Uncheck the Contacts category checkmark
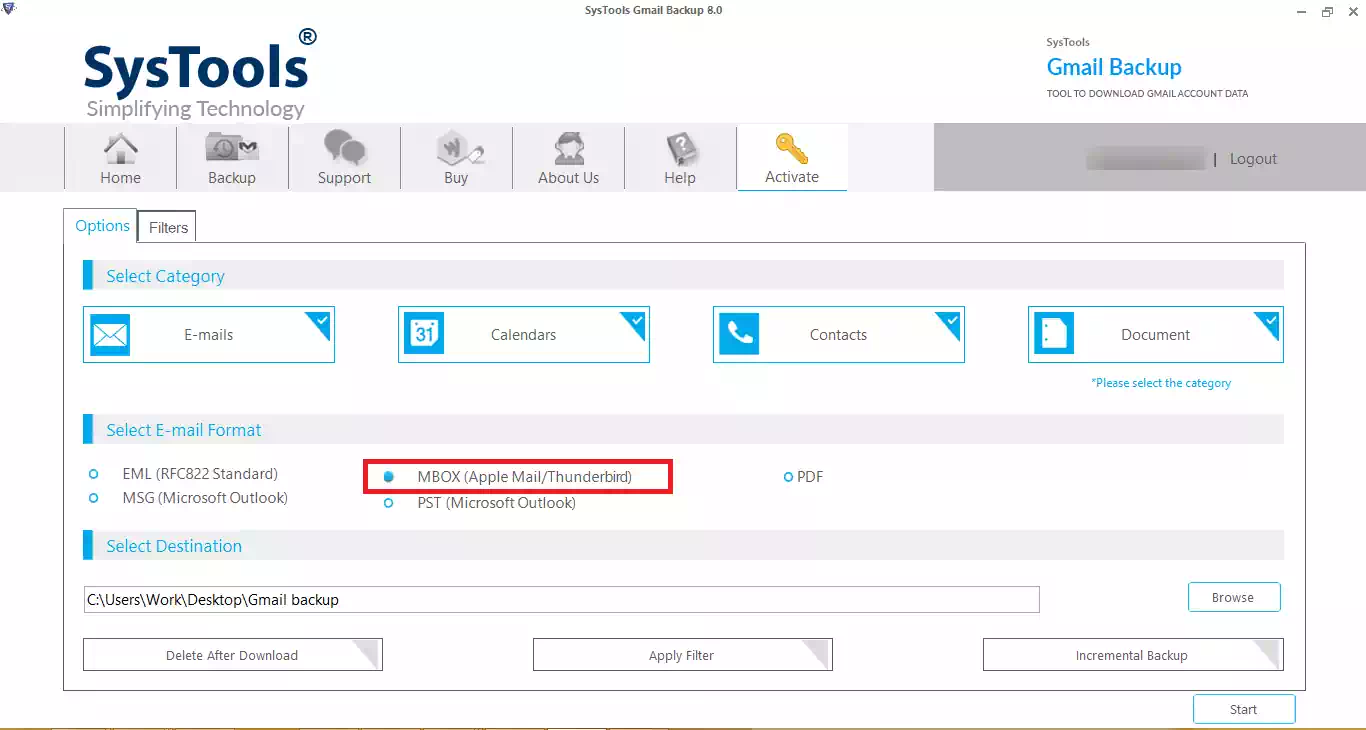The width and height of the screenshot is (1366, 730). pyautogui.click(x=951, y=322)
